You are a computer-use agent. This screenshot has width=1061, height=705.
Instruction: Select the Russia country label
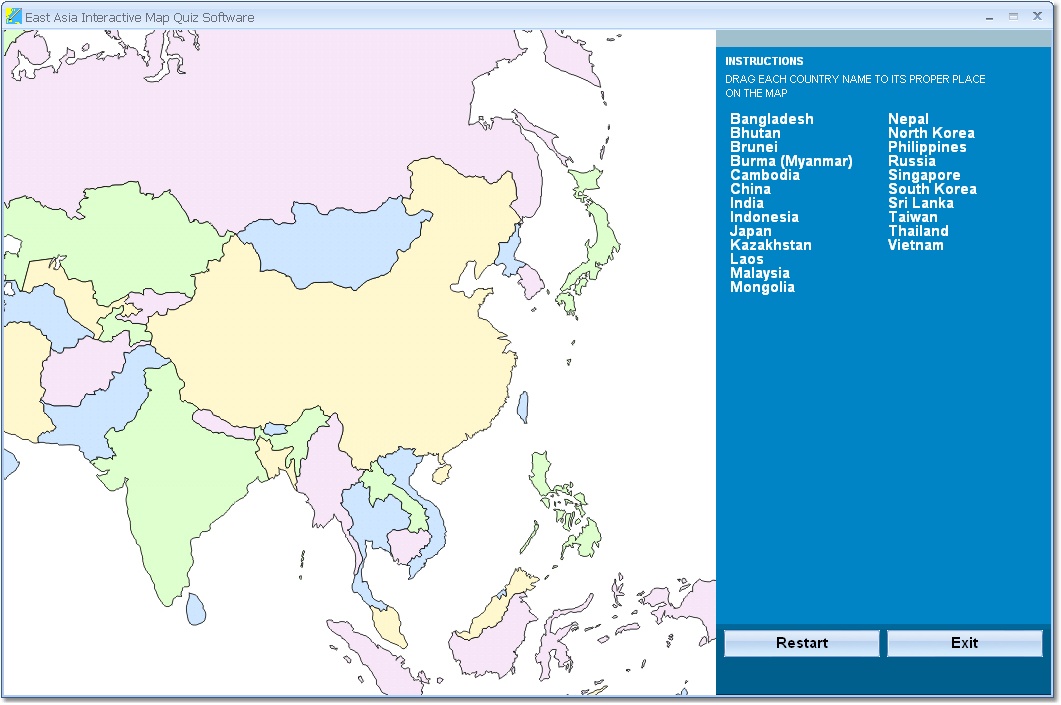click(x=911, y=161)
